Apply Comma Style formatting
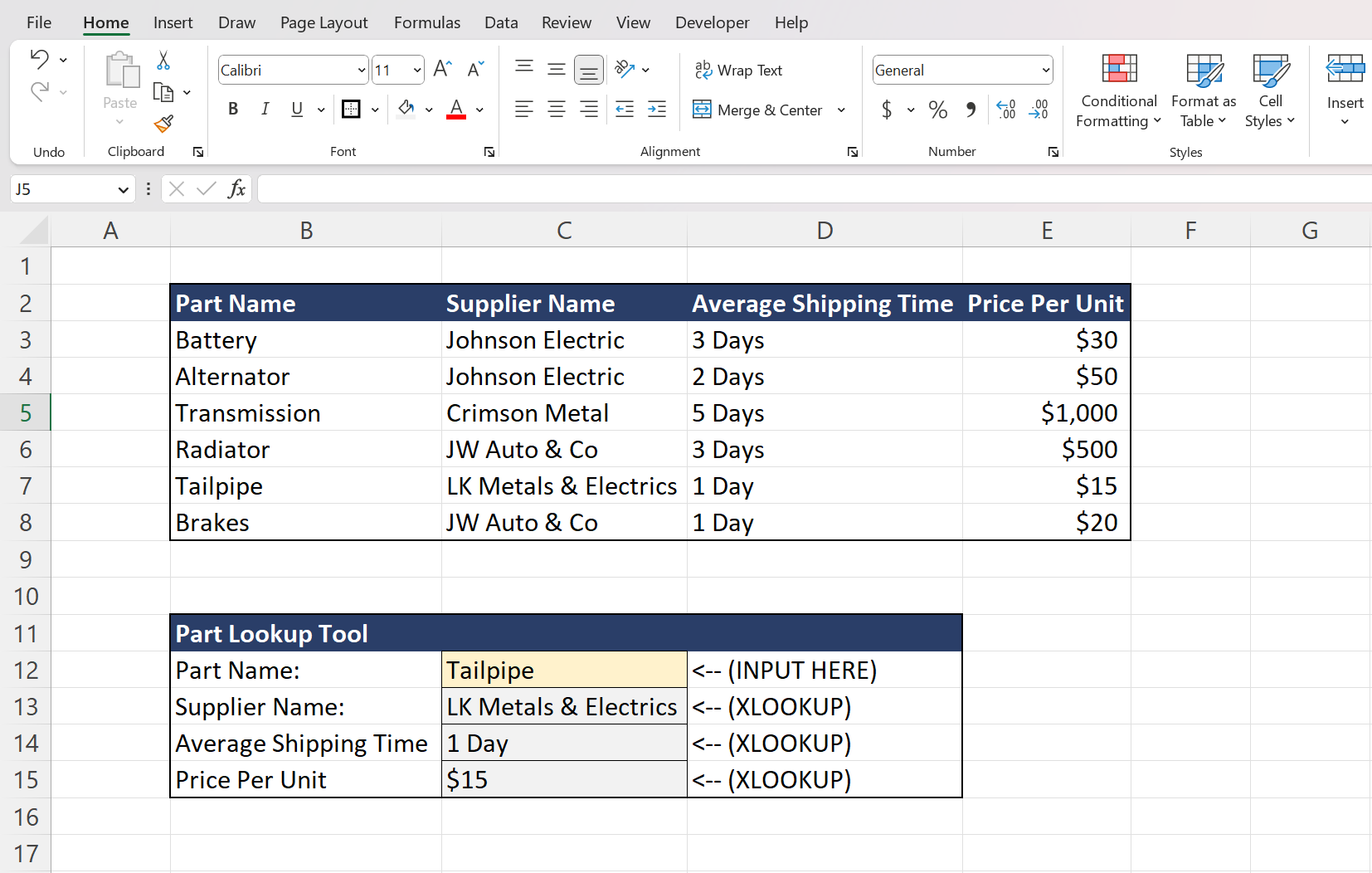The image size is (1372, 873). click(971, 109)
